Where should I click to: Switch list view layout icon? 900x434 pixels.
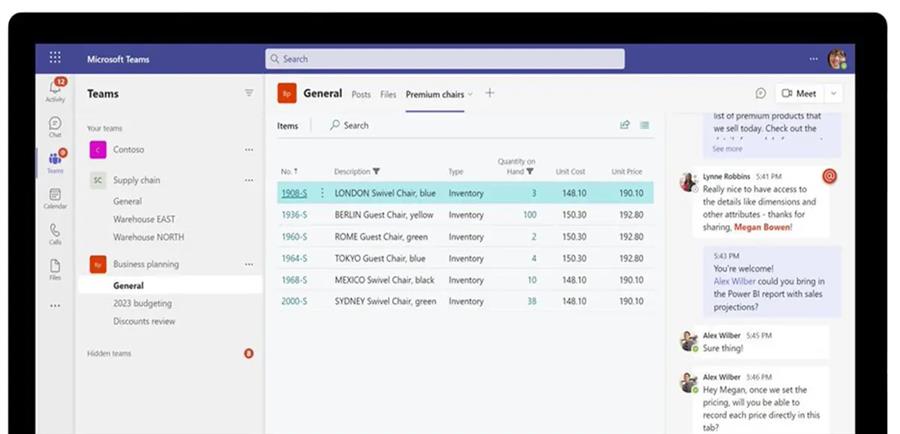[645, 125]
